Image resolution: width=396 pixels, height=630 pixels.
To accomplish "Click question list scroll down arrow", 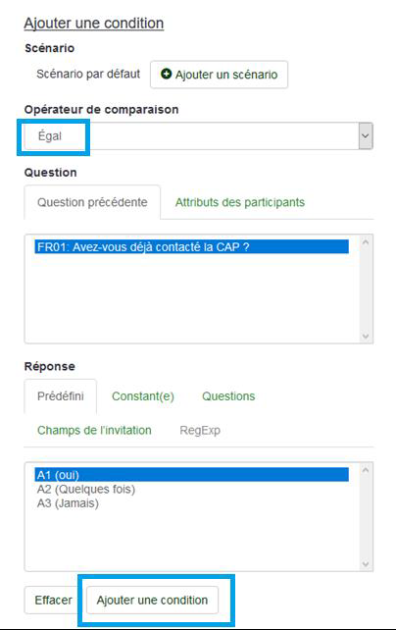I will point(365,336).
